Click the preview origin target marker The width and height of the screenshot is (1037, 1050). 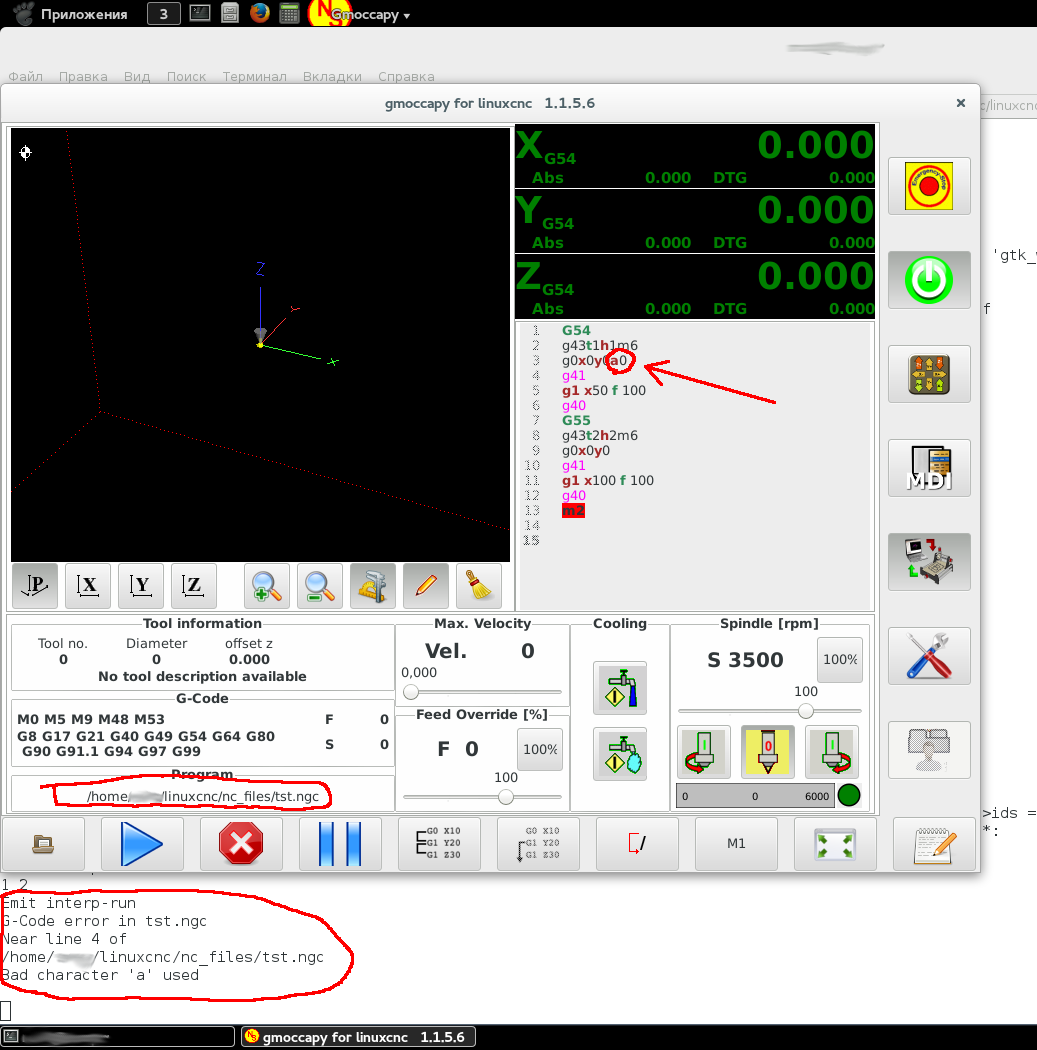[x=25, y=153]
